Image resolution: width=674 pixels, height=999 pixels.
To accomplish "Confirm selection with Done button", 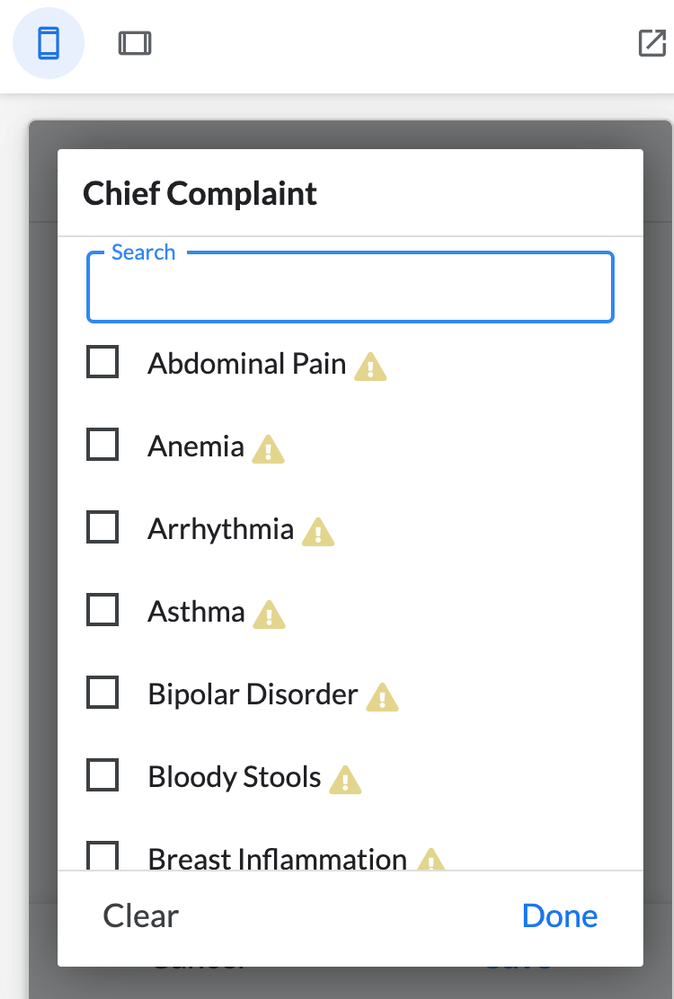I will 559,916.
